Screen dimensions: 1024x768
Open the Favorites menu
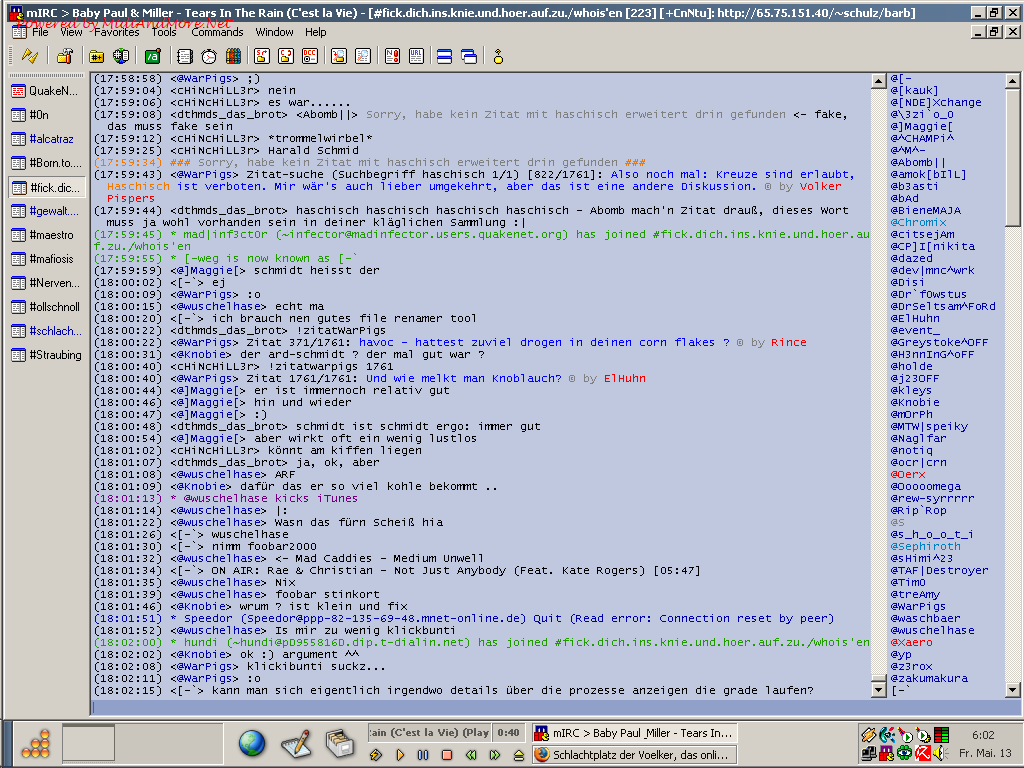tap(116, 32)
